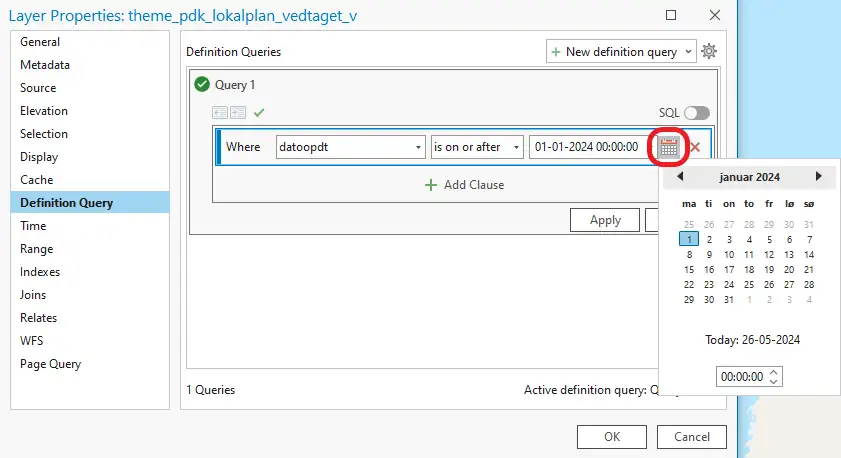
Task: Open the calendar date picker icon
Action: pos(668,147)
